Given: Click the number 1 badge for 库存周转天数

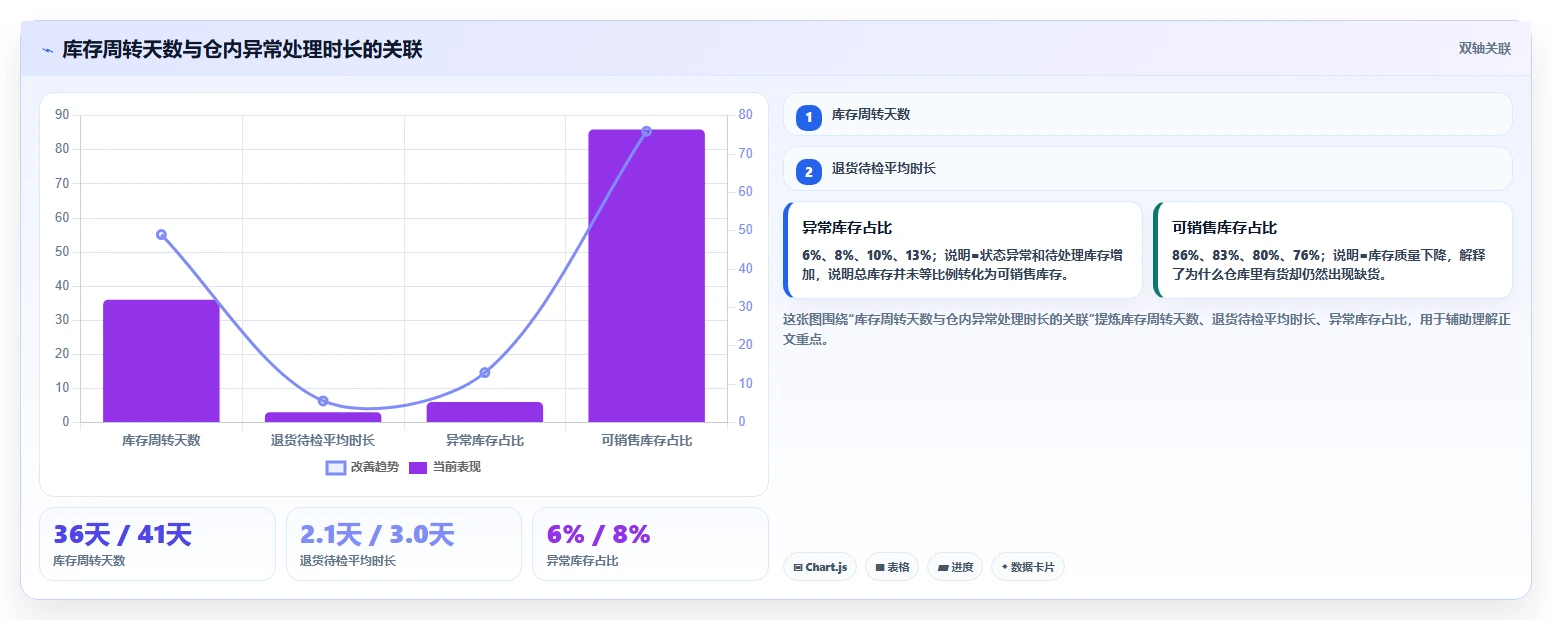Looking at the screenshot, I should click(x=809, y=118).
